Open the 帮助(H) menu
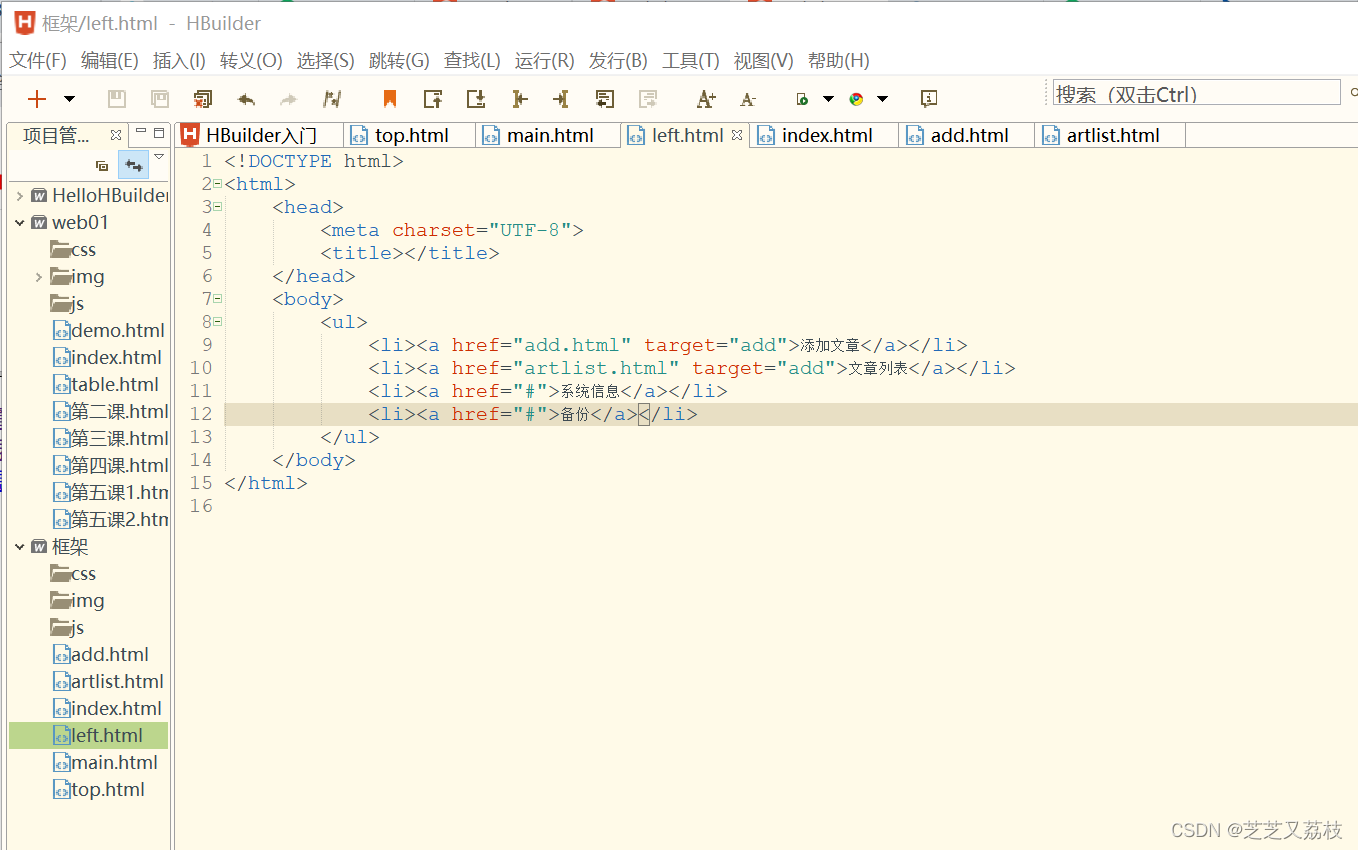Screen dimensions: 1358x850 [838, 61]
